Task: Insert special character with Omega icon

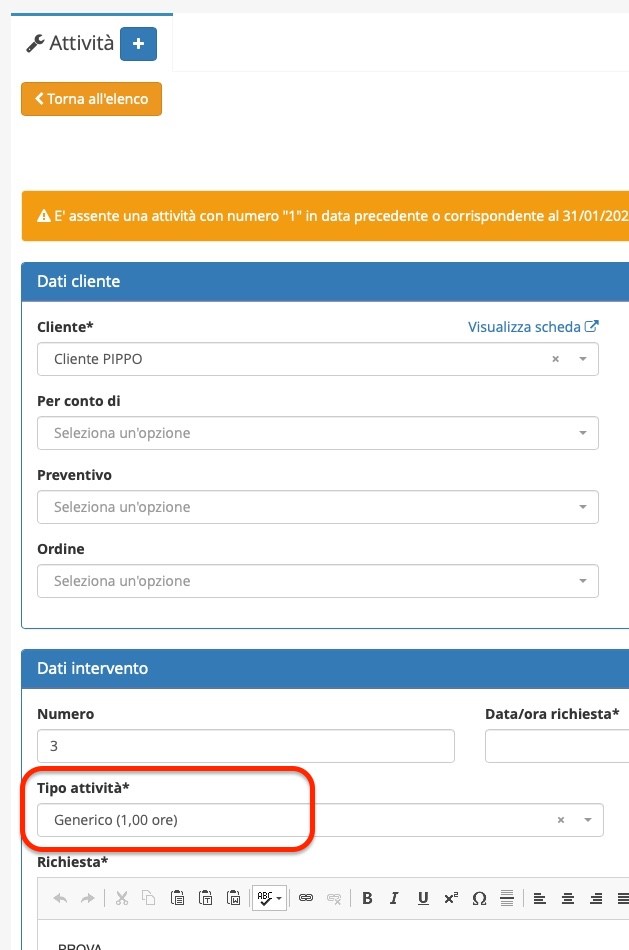Action: [x=479, y=898]
